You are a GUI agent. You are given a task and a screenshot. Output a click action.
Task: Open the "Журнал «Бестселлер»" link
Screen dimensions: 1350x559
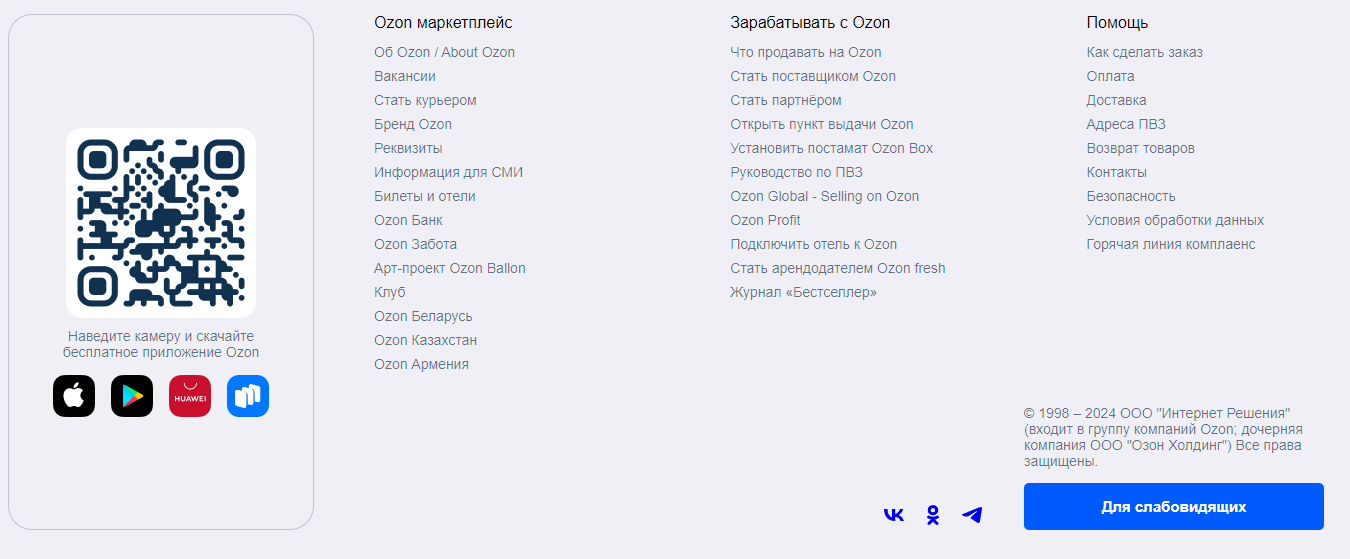(x=803, y=292)
